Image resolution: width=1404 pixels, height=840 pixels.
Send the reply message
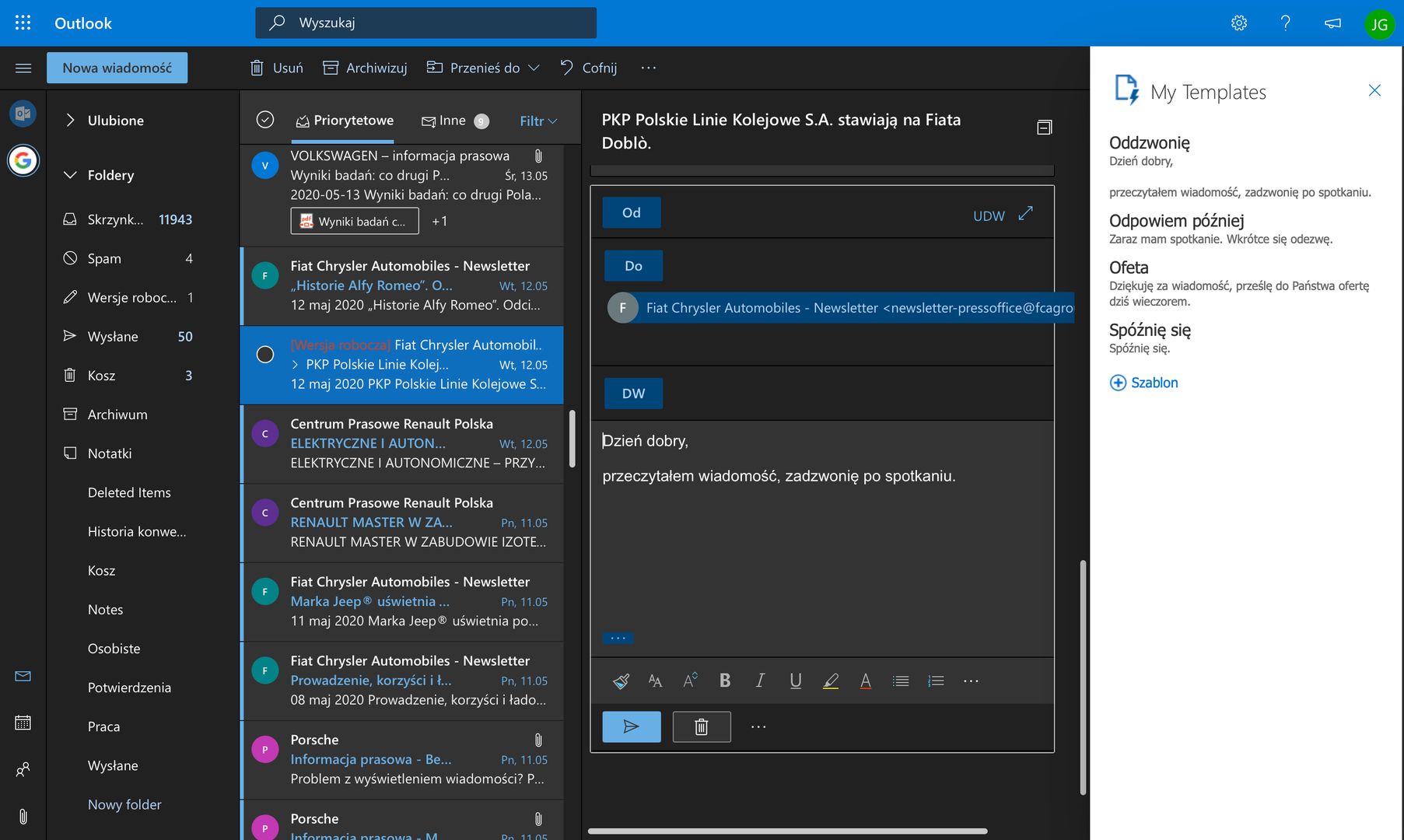coord(632,726)
